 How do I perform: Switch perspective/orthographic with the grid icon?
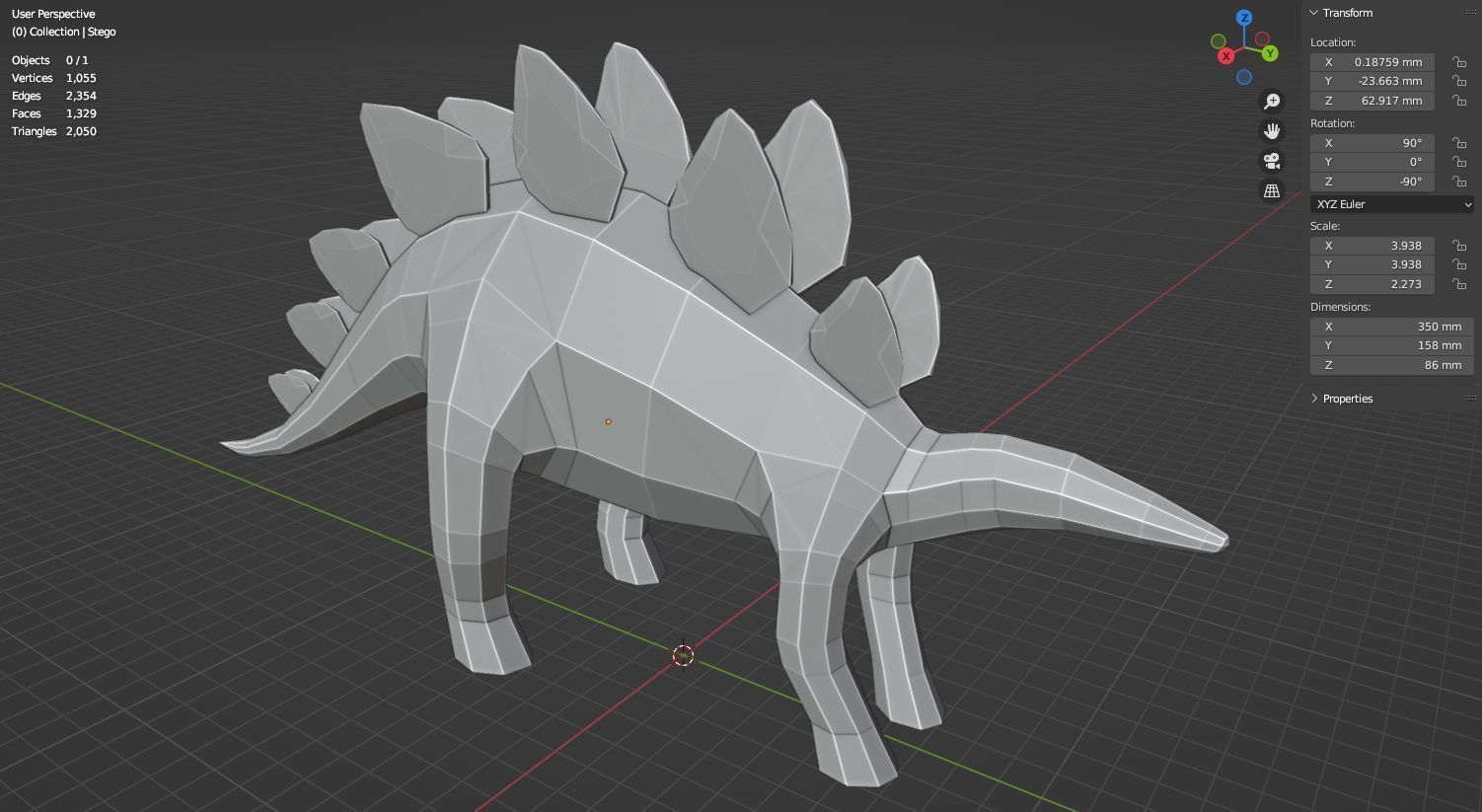tap(1272, 190)
